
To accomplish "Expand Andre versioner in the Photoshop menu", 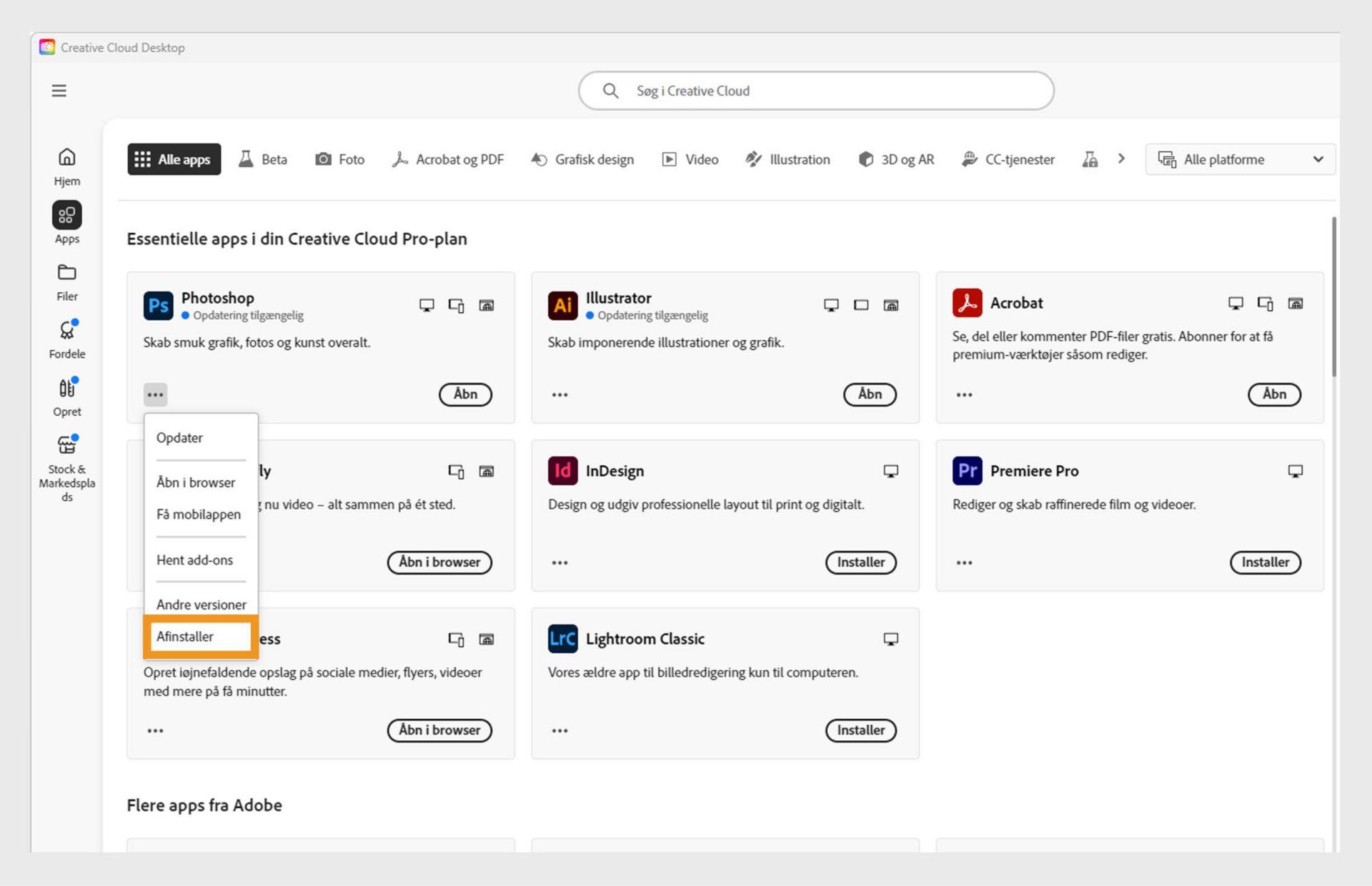I will 201,604.
